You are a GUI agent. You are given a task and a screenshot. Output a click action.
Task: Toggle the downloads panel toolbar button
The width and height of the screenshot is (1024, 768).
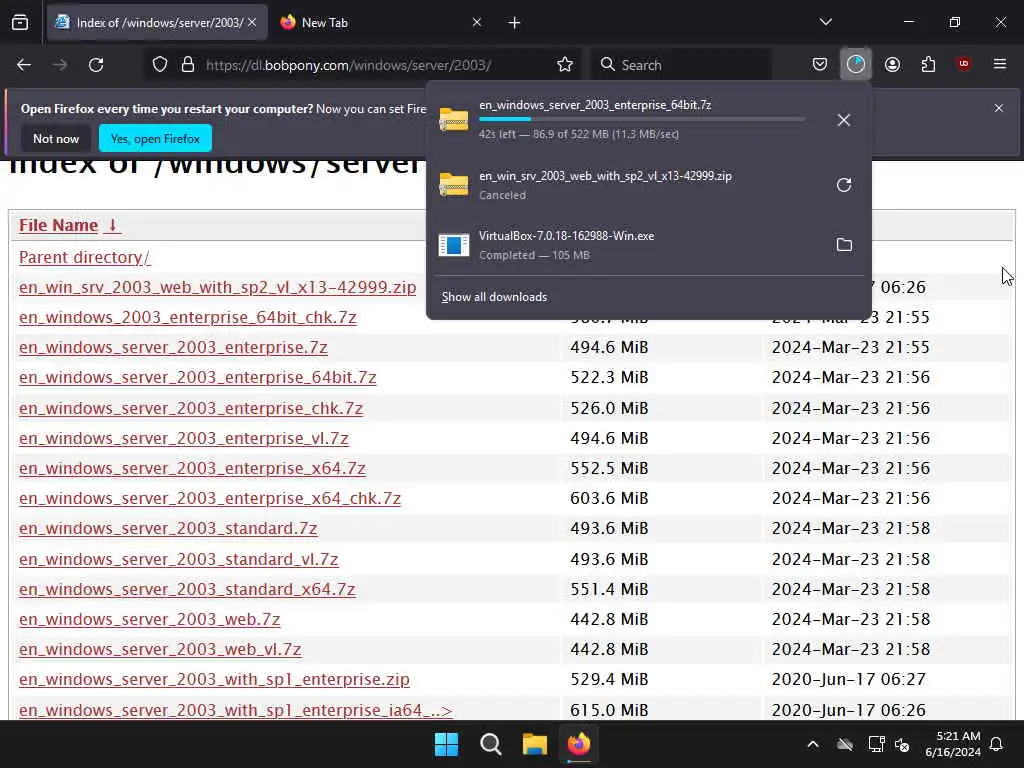(x=856, y=65)
